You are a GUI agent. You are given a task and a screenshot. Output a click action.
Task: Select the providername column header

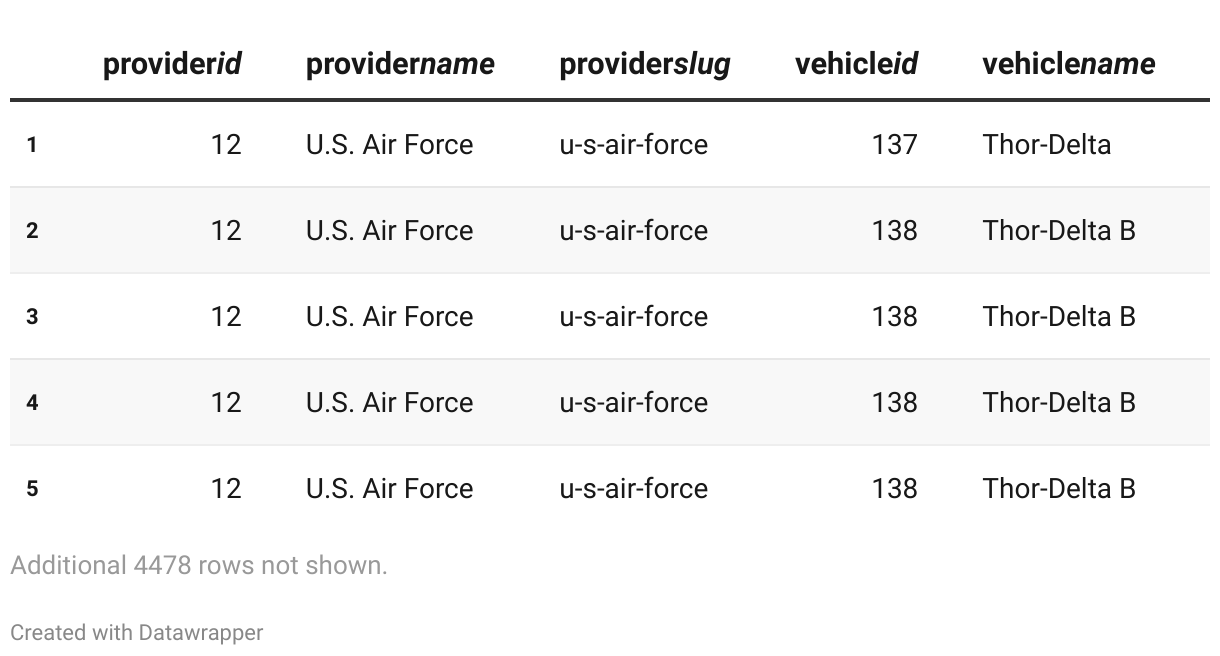(400, 64)
